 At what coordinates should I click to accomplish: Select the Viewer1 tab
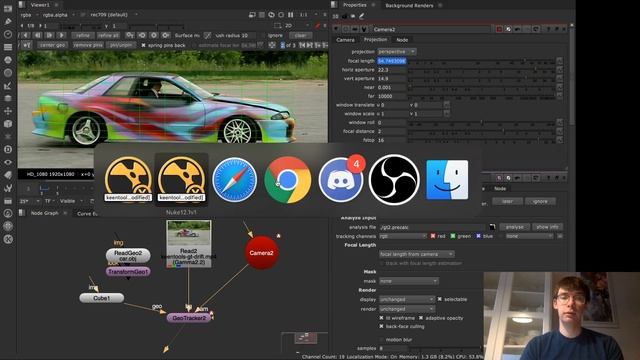pyautogui.click(x=40, y=5)
